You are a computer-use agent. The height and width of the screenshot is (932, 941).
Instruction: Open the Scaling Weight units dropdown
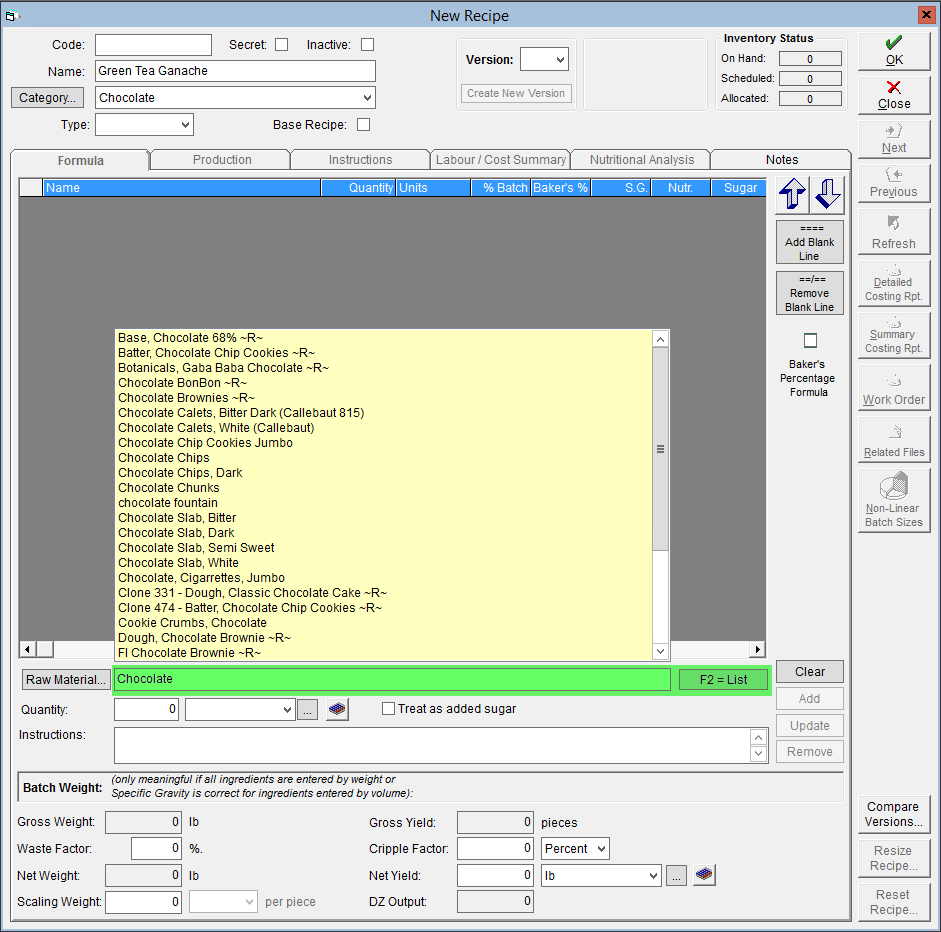250,902
